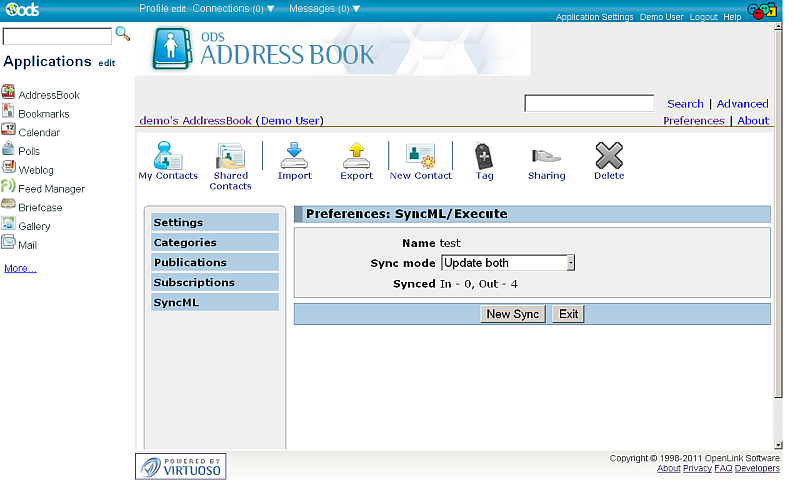Screen dimensions: 800x500
Task: Click the Import contacts icon
Action: [294, 156]
